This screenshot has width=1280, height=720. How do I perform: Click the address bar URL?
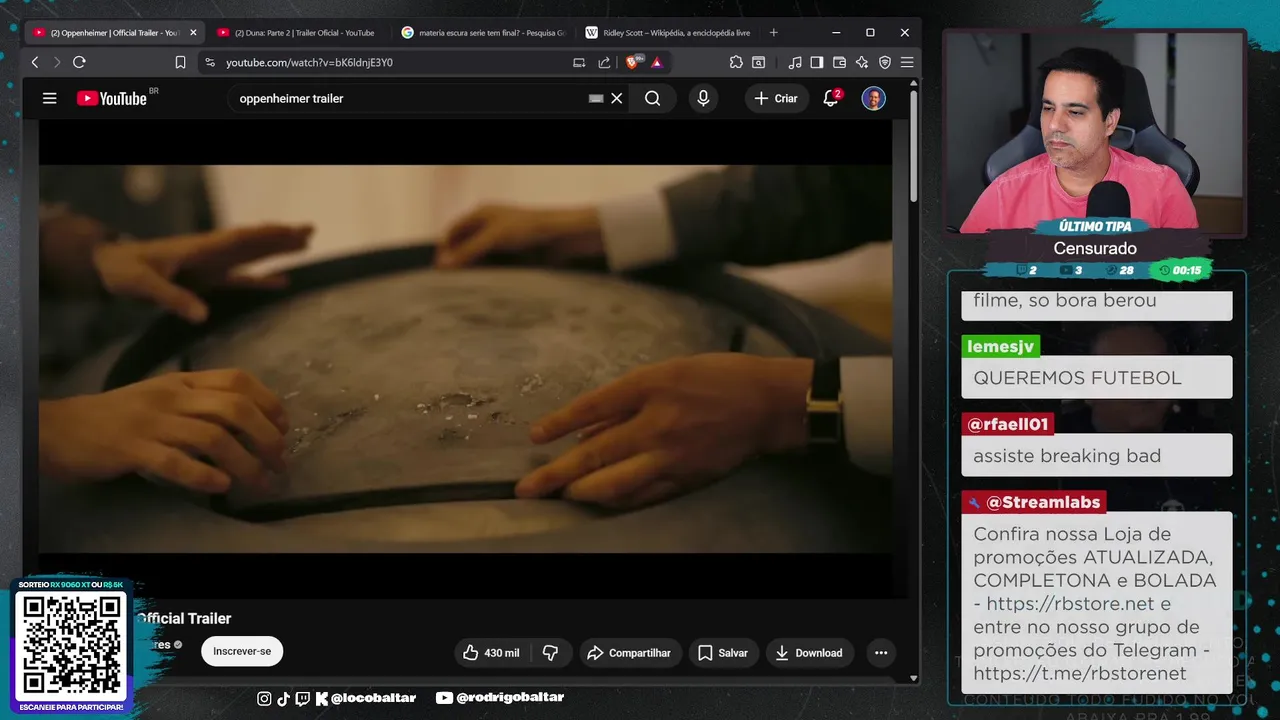pos(309,62)
